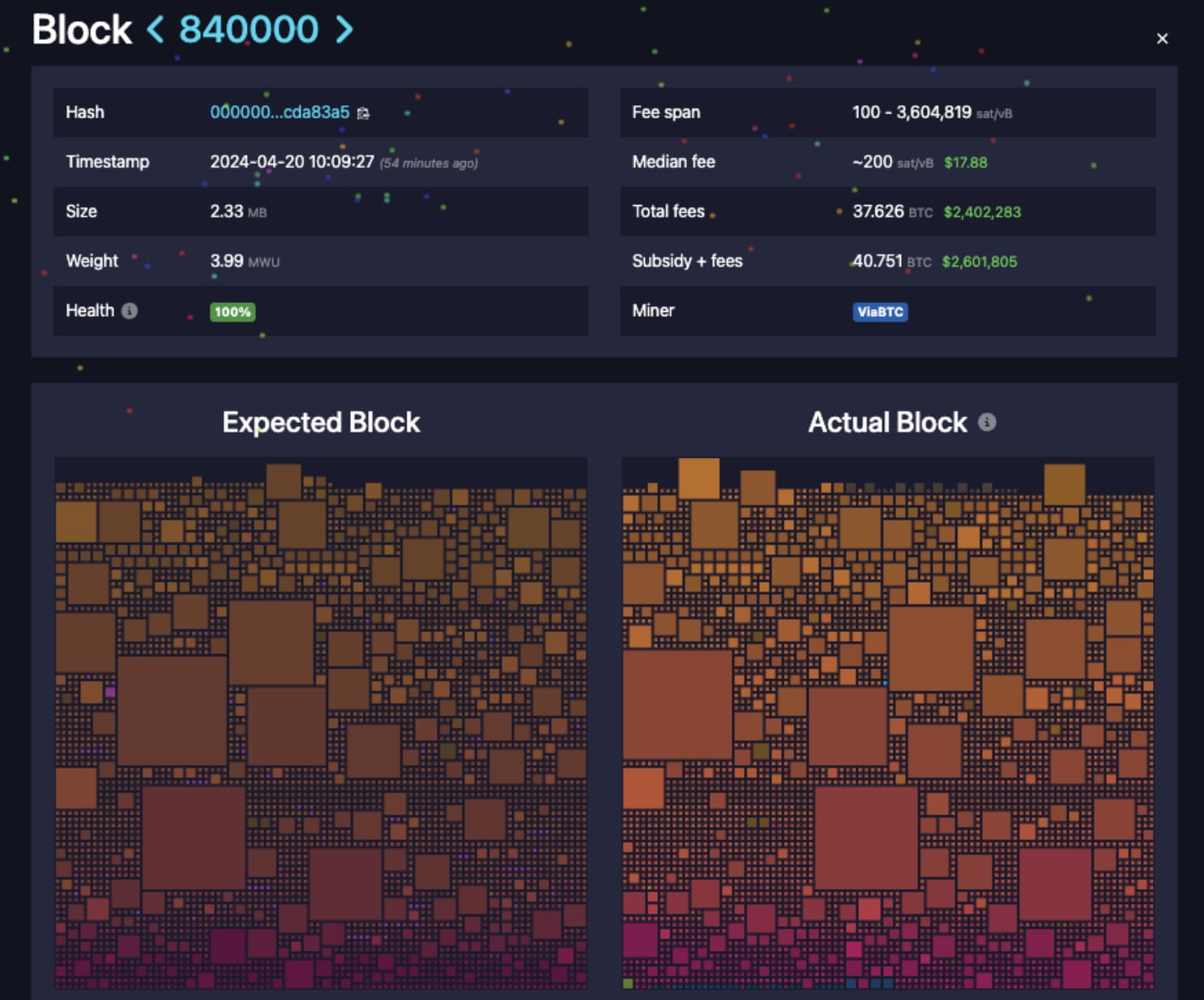The image size is (1204, 1000).
Task: Open the block hash link 000000...cda83a5
Action: click(280, 113)
